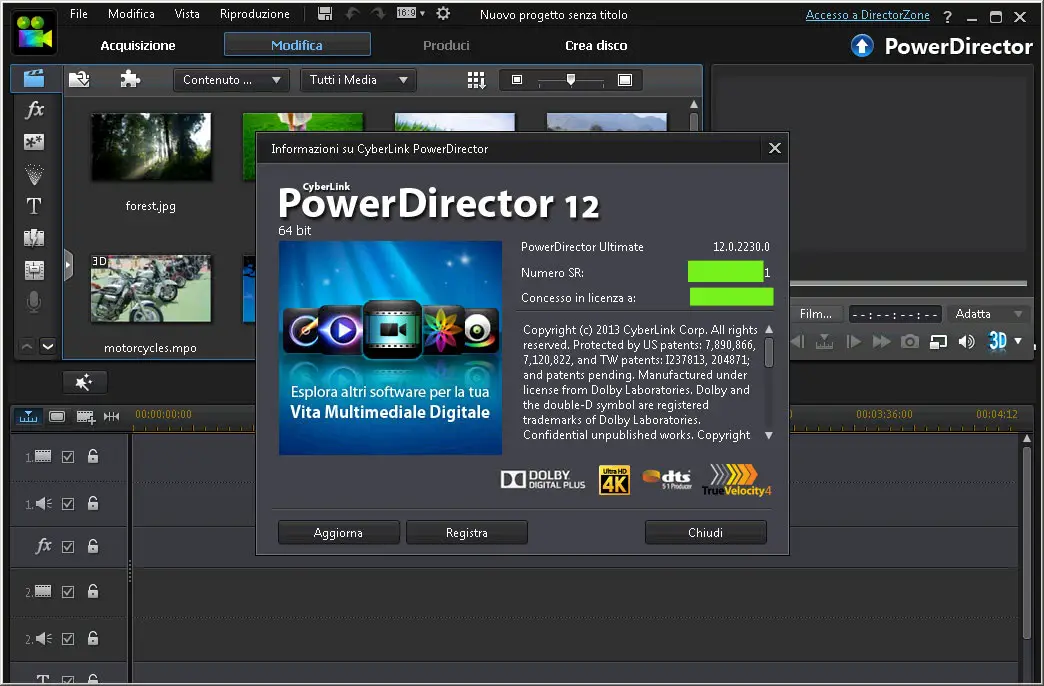Open the 3D mode dropdown arrow

1018,341
